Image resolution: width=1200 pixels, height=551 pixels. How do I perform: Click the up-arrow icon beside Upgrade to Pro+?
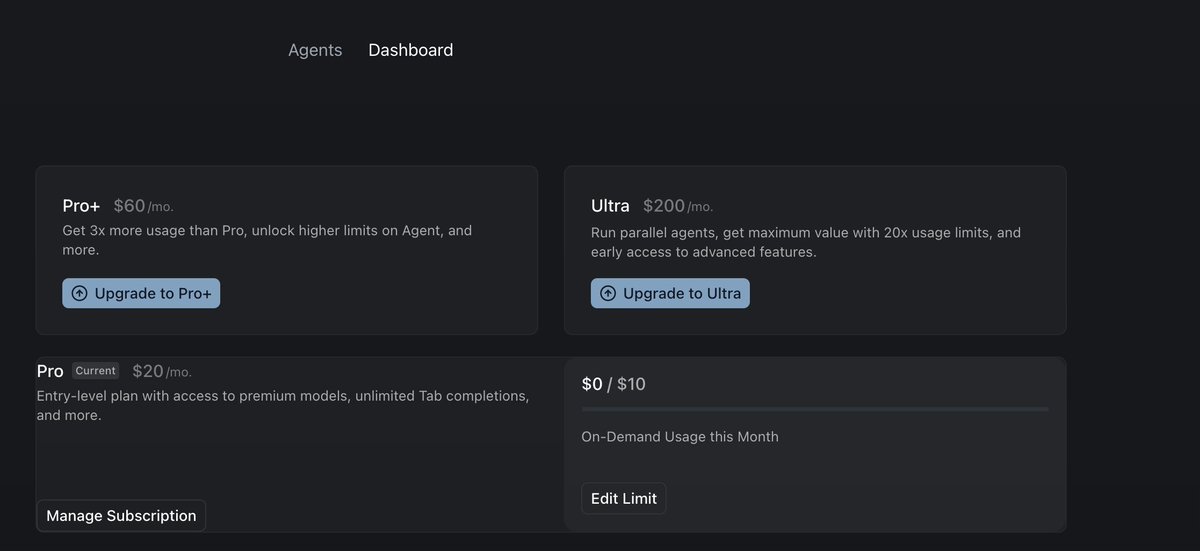pyautogui.click(x=80, y=294)
